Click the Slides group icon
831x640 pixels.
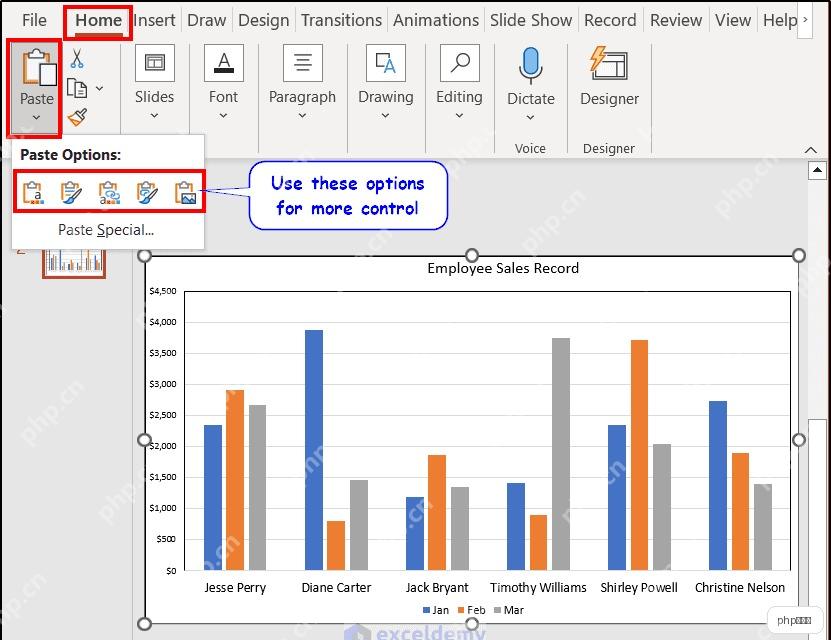point(155,63)
